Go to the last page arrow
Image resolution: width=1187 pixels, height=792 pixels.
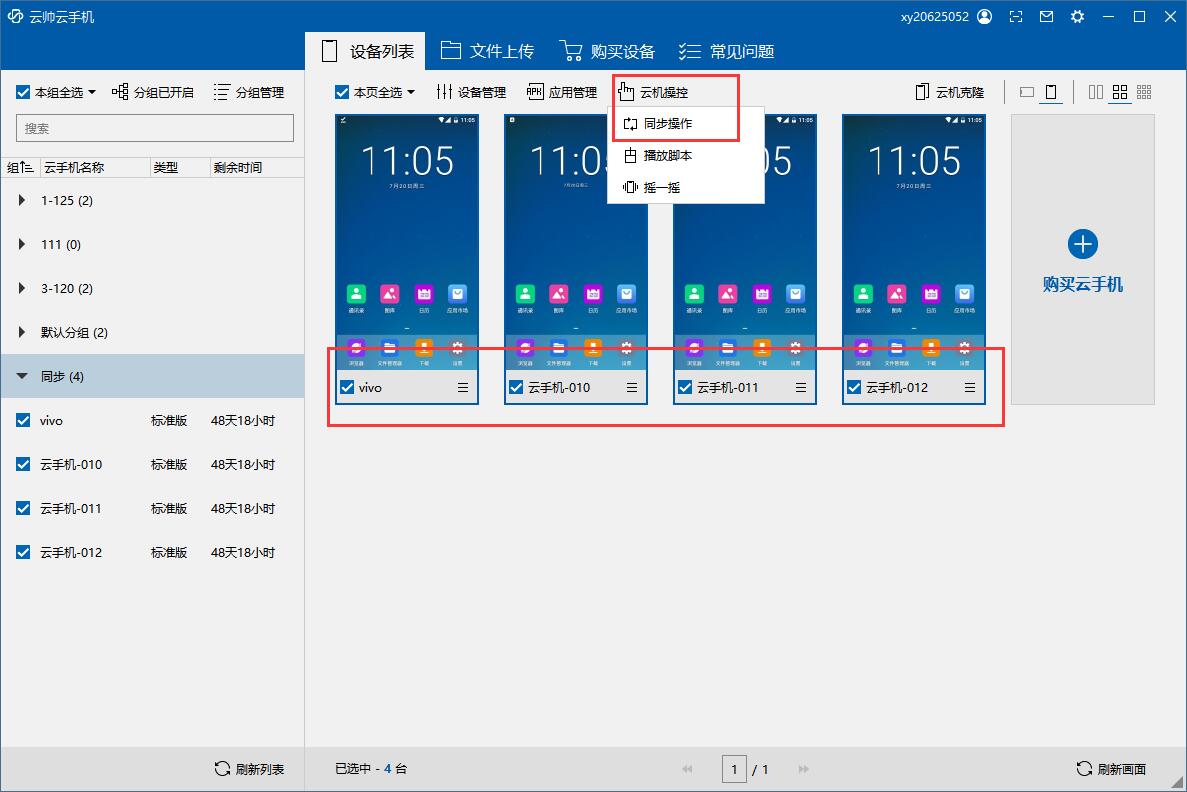803,769
